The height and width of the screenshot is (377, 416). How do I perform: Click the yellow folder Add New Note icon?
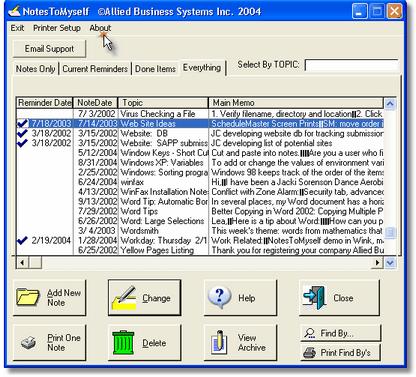pyautogui.click(x=28, y=296)
